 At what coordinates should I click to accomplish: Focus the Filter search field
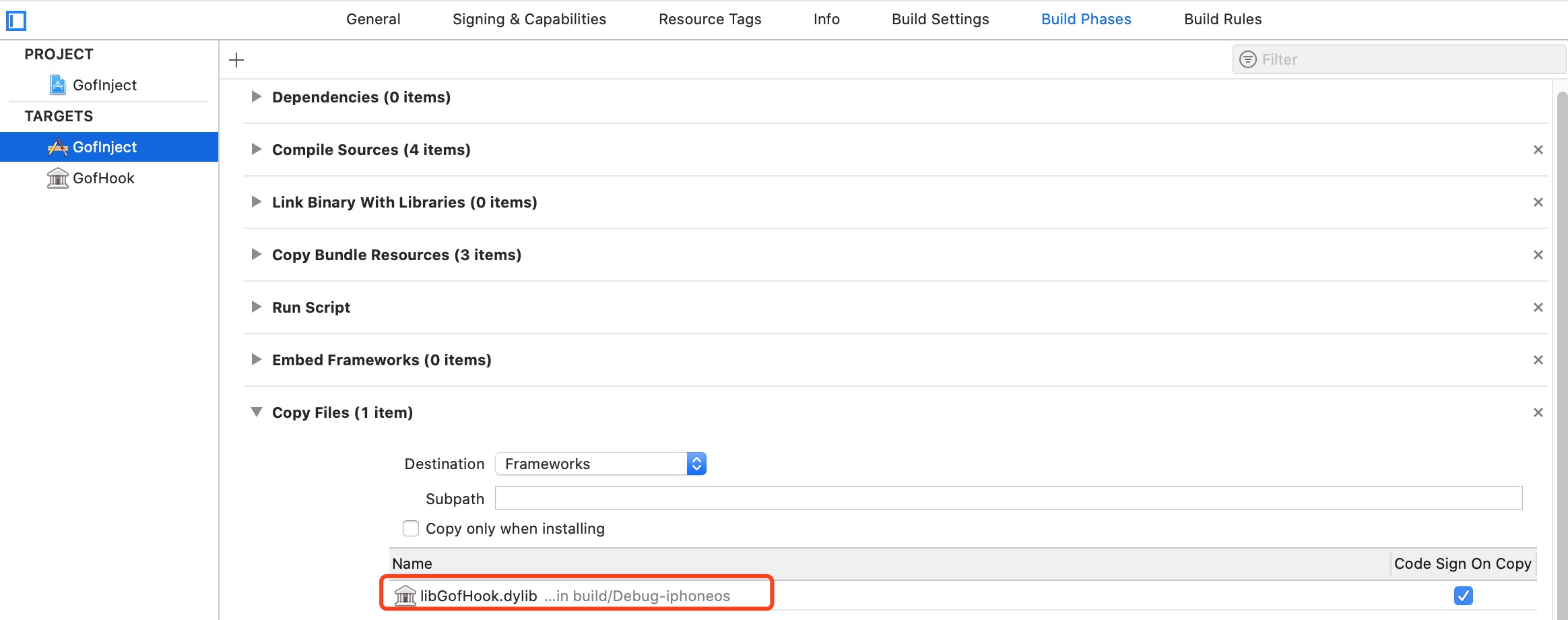[x=1399, y=59]
